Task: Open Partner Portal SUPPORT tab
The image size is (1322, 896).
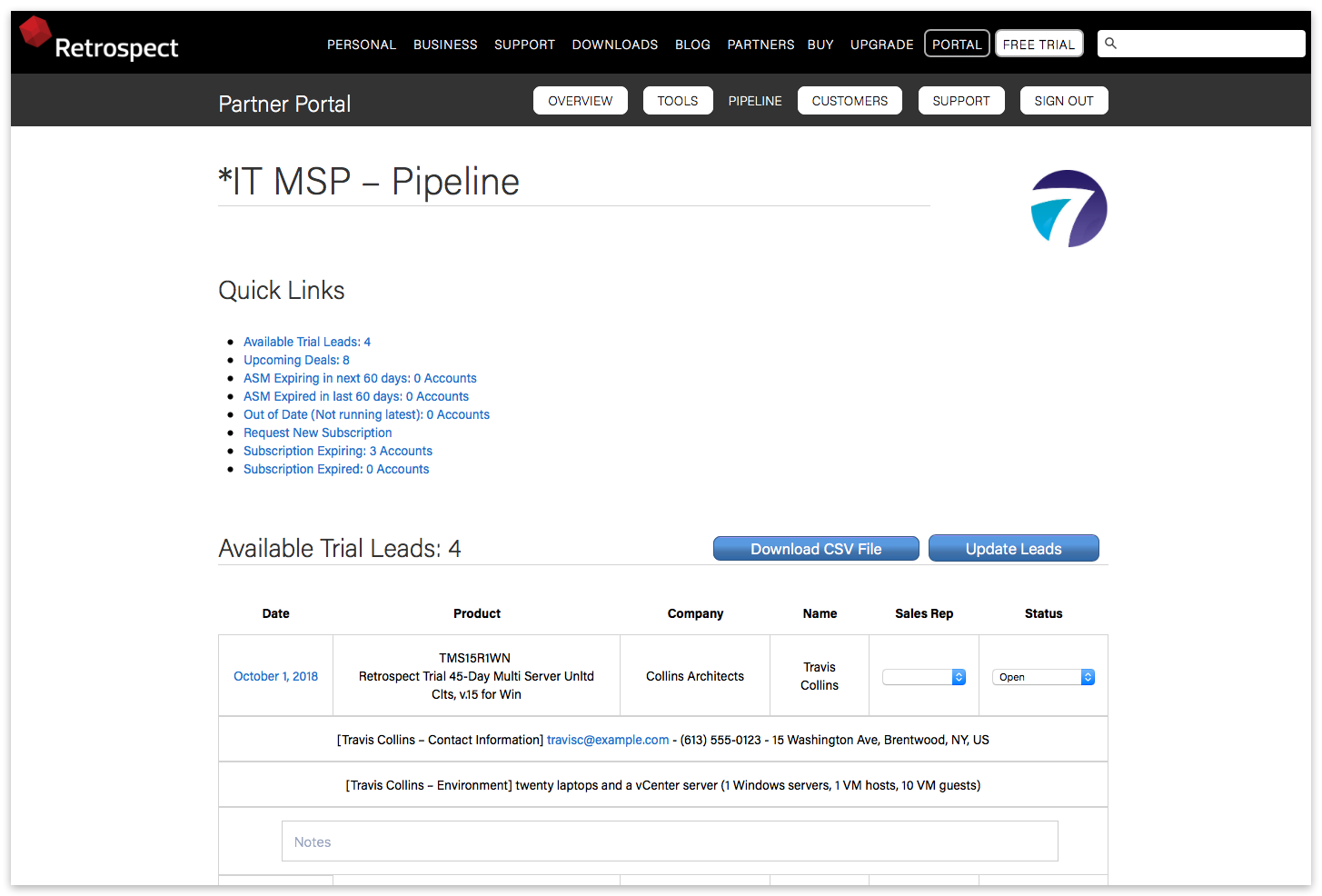Action: (x=961, y=101)
